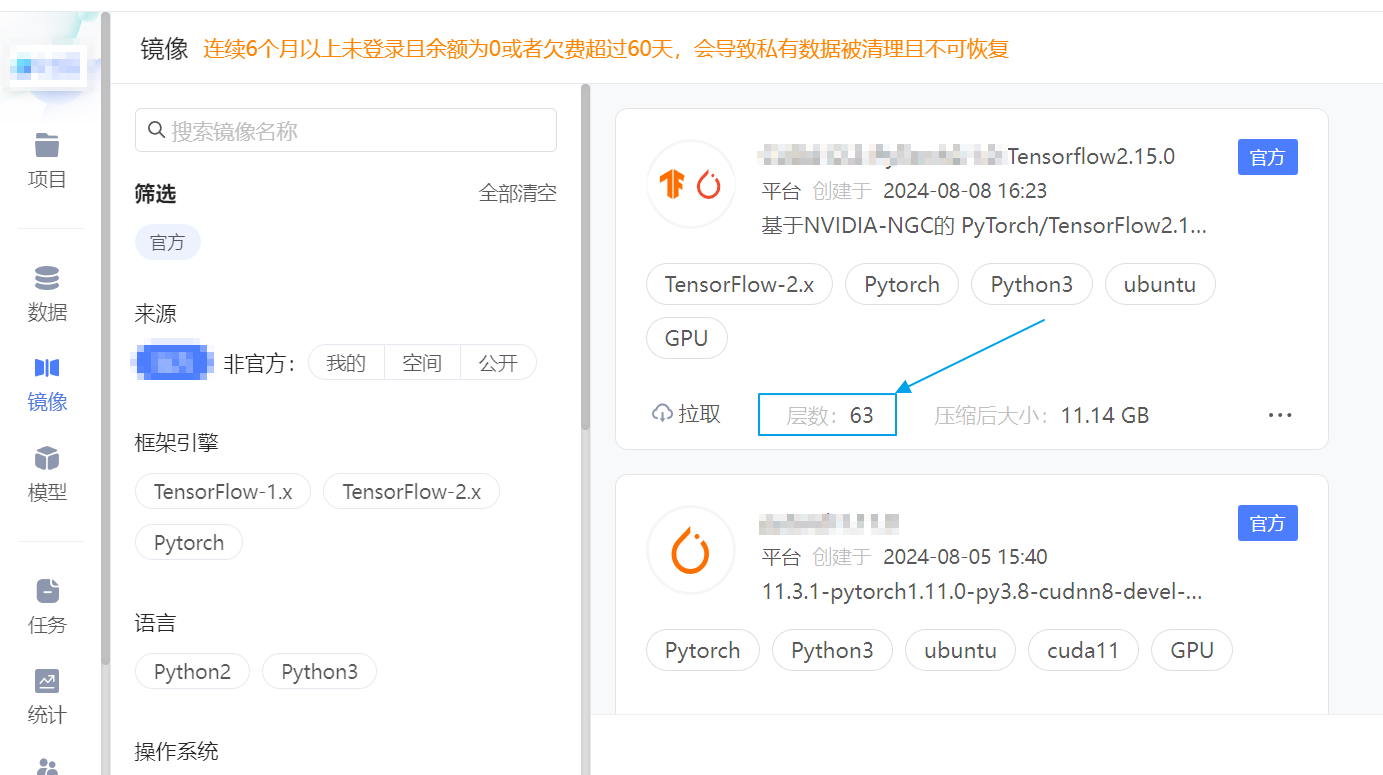Screen dimensions: 1383x775
Task: Click the orange PyTorch logo in second card
Action: coord(691,550)
